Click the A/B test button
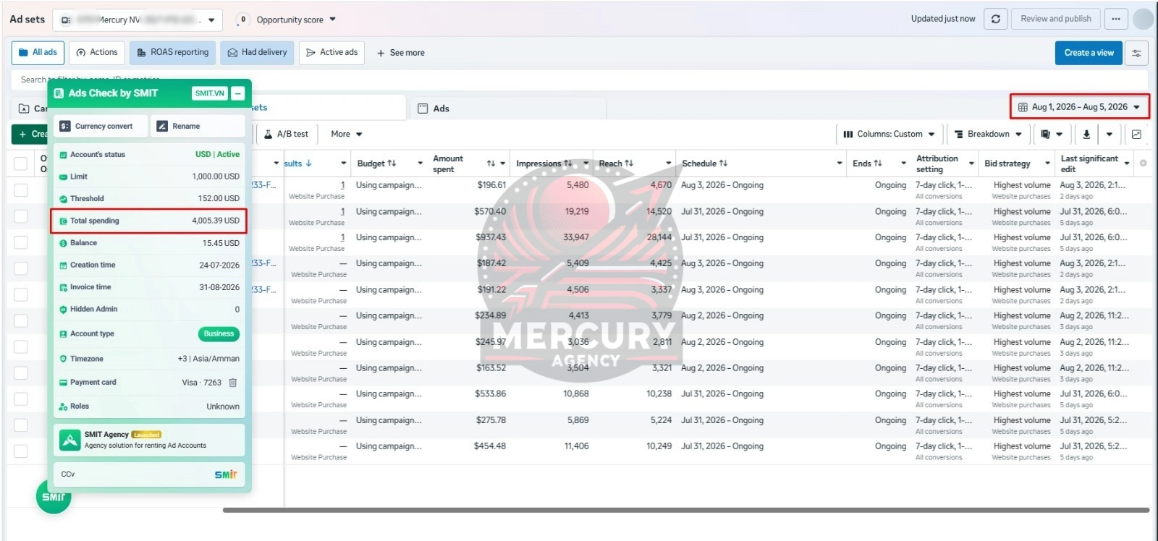This screenshot has width=1158, height=541. click(x=287, y=134)
